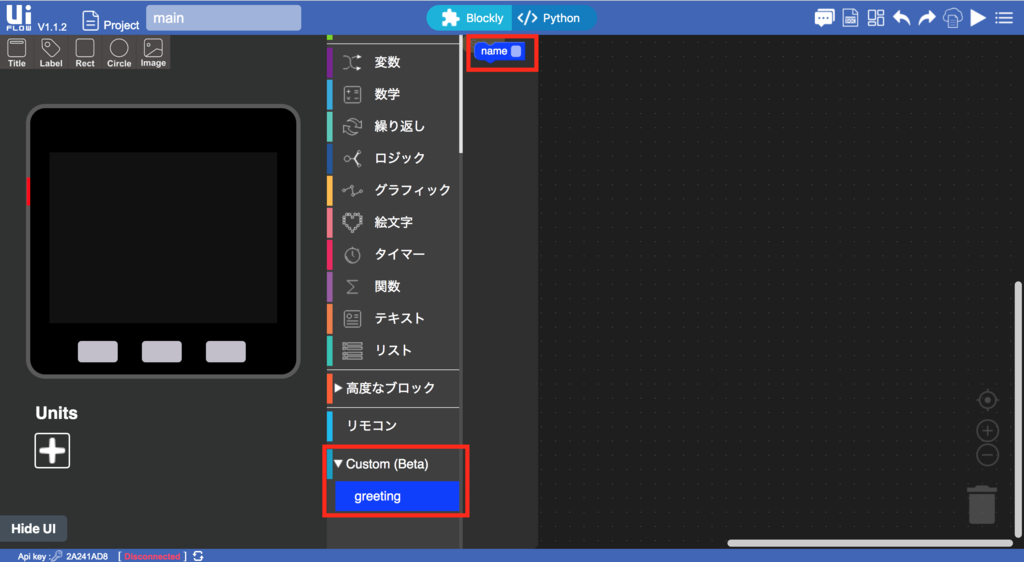The height and width of the screenshot is (562, 1024).
Task: Zoom out on the Blockly workspace
Action: (x=987, y=455)
